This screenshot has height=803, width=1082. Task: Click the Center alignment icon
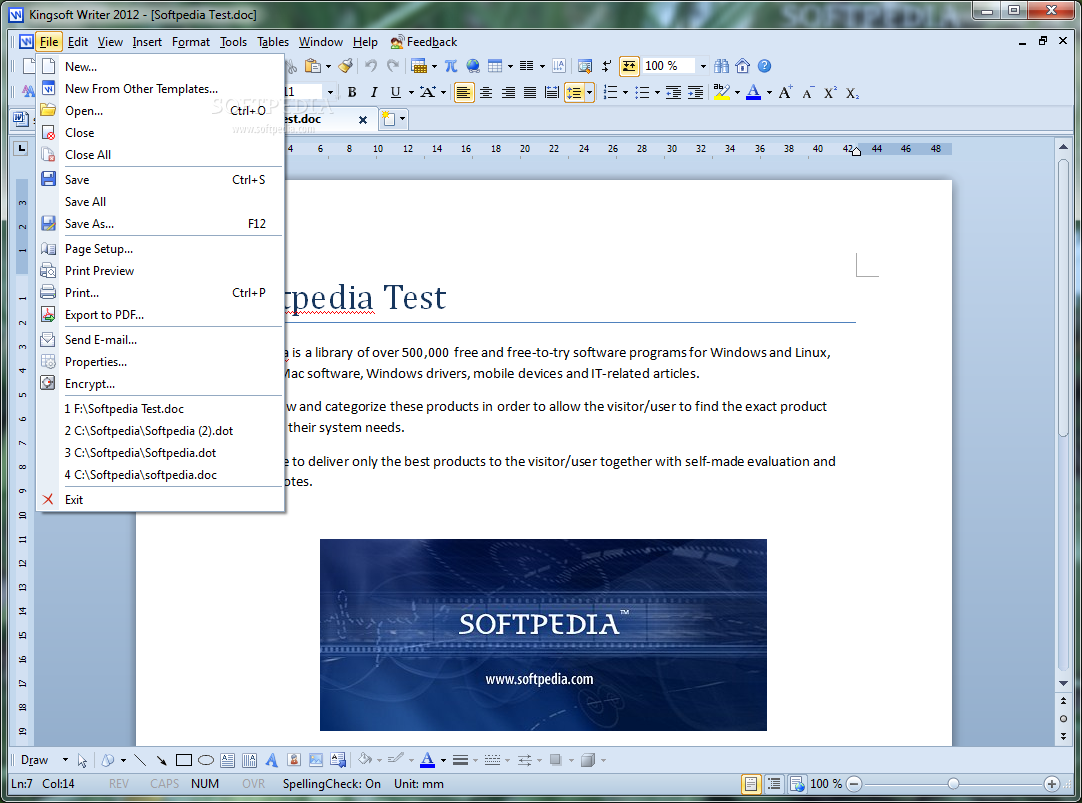[486, 92]
